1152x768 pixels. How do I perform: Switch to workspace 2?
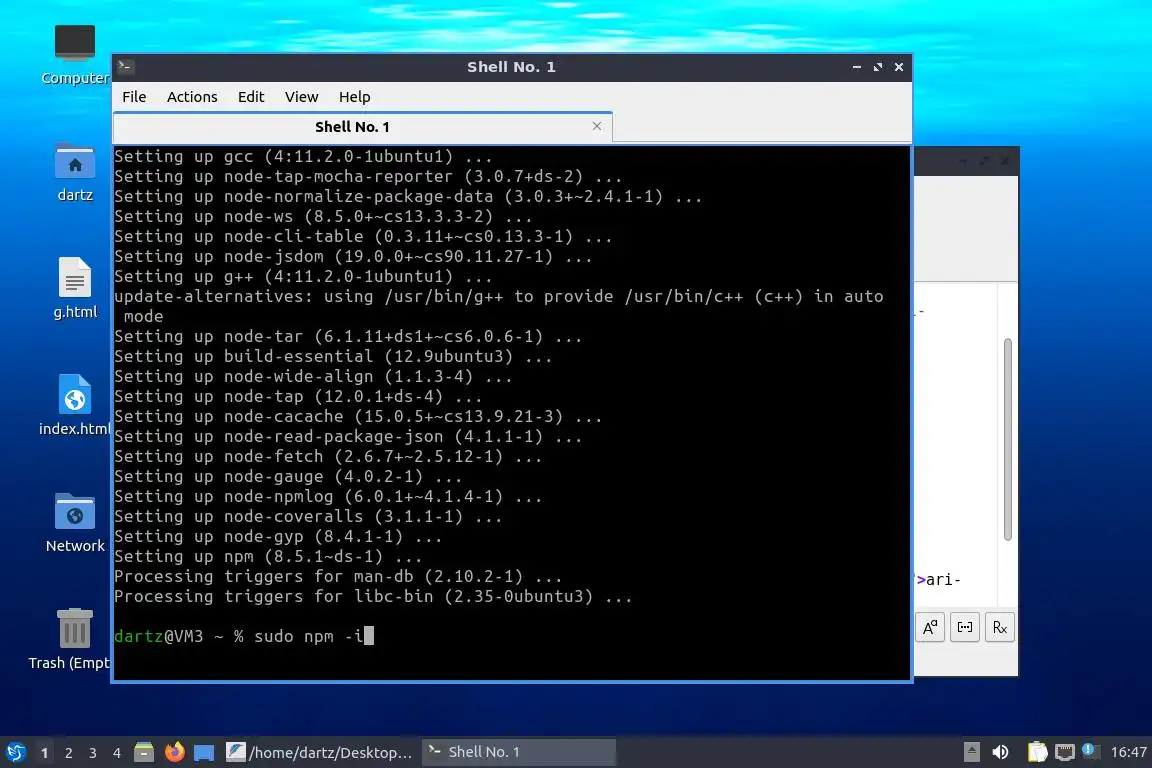(x=69, y=753)
